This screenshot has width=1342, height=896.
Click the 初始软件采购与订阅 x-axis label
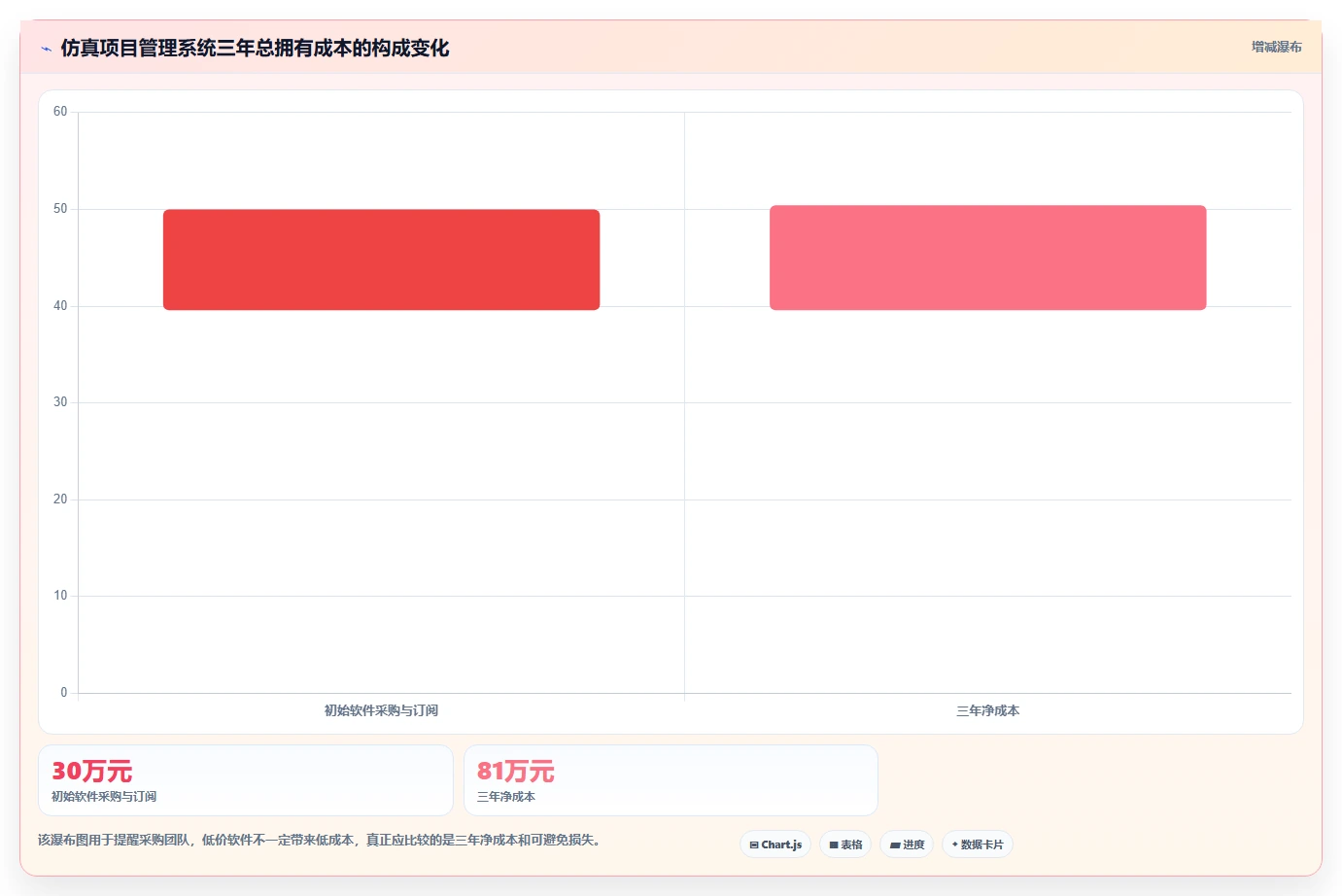[381, 710]
